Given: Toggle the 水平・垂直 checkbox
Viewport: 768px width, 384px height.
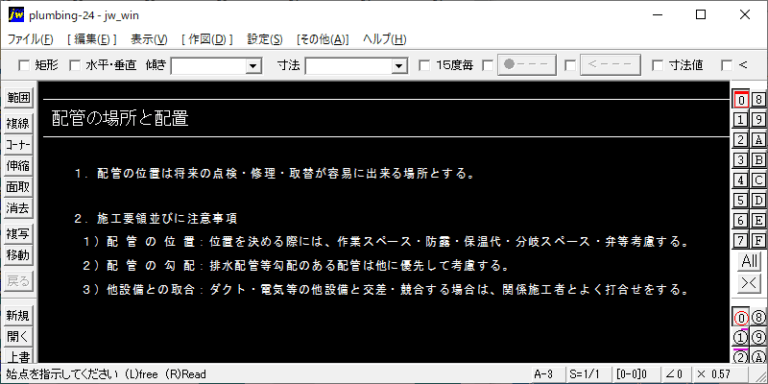Looking at the screenshot, I should (74, 65).
